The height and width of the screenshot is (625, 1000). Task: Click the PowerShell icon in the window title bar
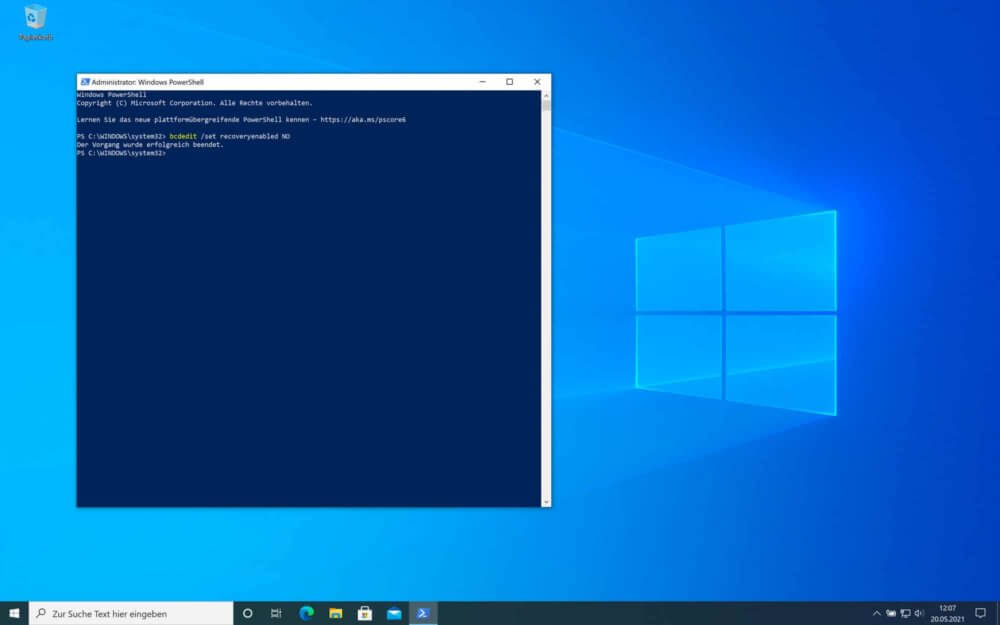pyautogui.click(x=85, y=82)
